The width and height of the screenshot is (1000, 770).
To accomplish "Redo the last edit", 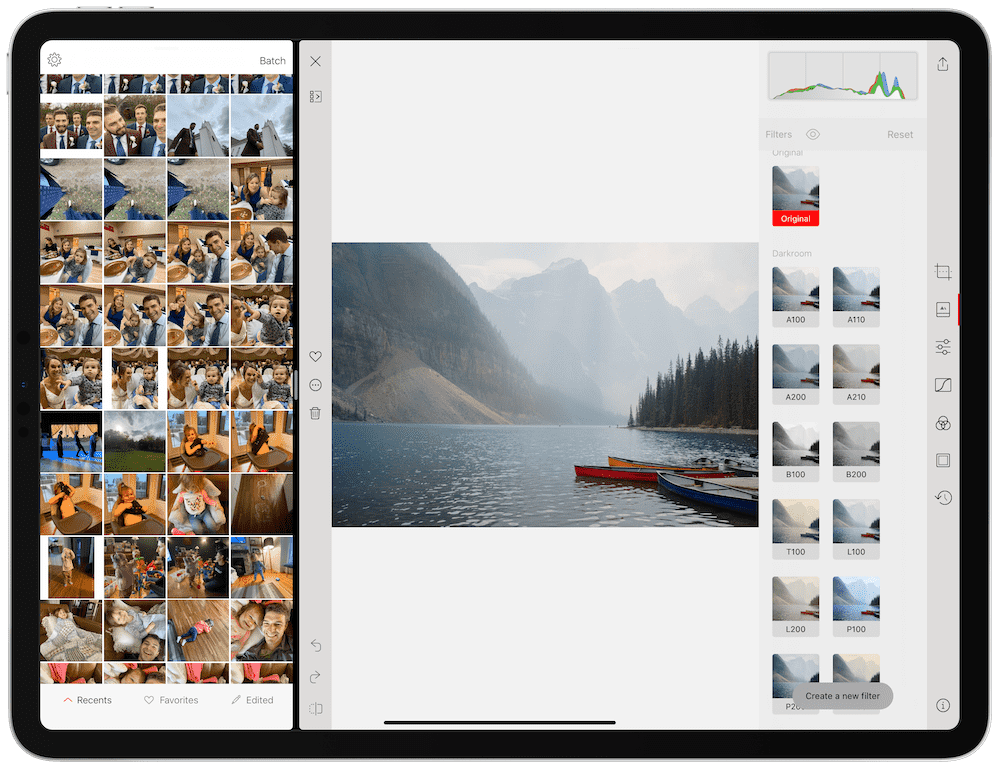I will 315,677.
